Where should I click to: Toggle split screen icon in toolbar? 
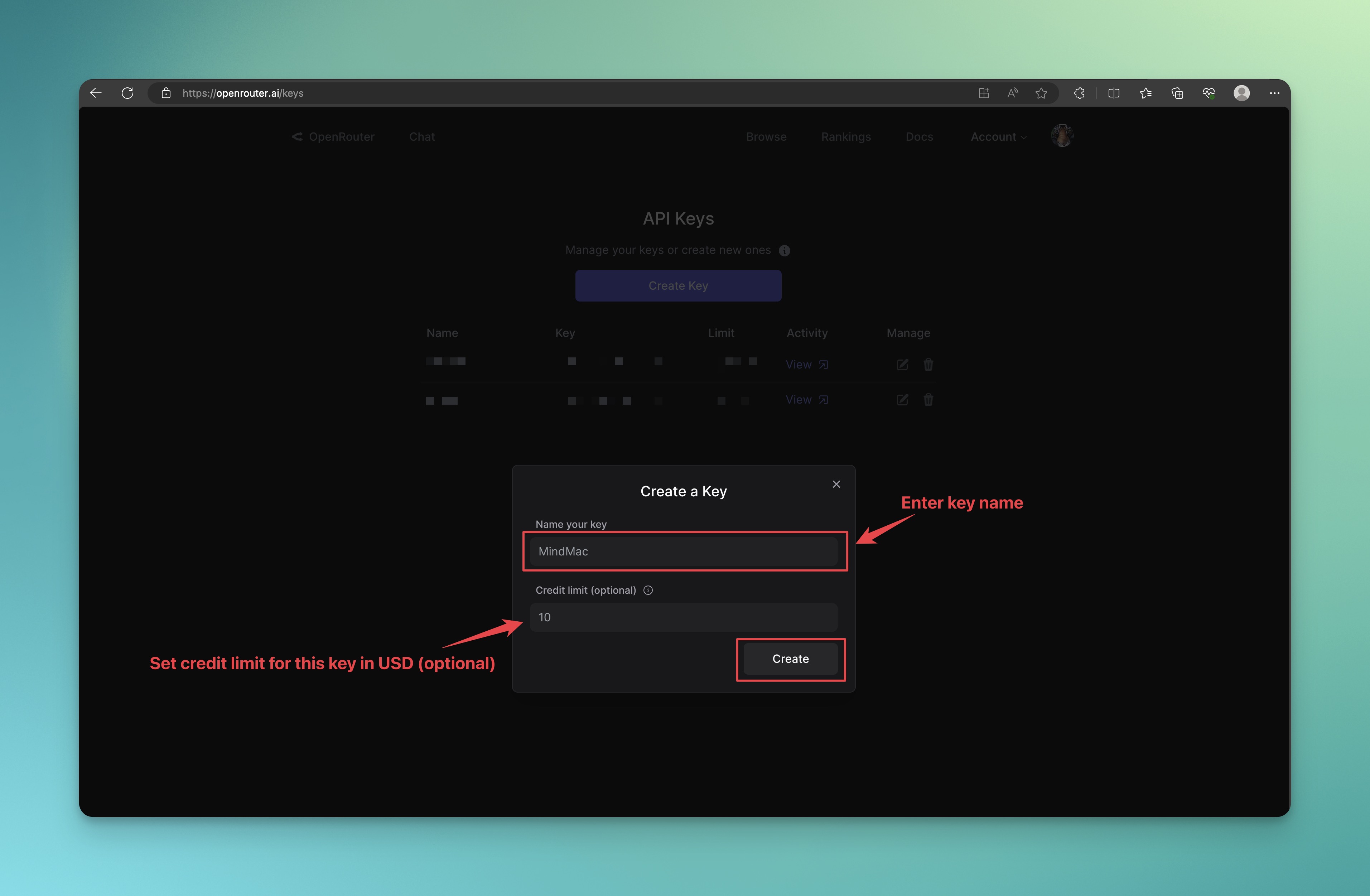(1114, 93)
